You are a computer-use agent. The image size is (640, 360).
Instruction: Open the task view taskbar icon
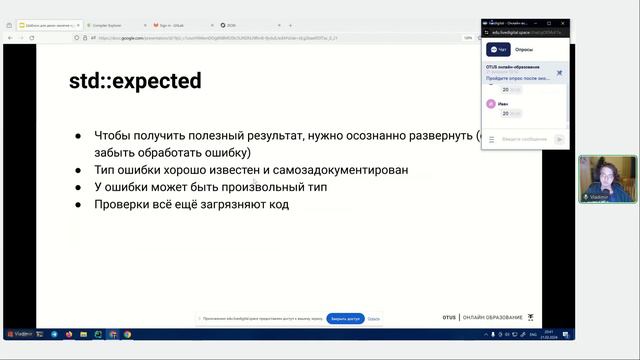point(40,334)
